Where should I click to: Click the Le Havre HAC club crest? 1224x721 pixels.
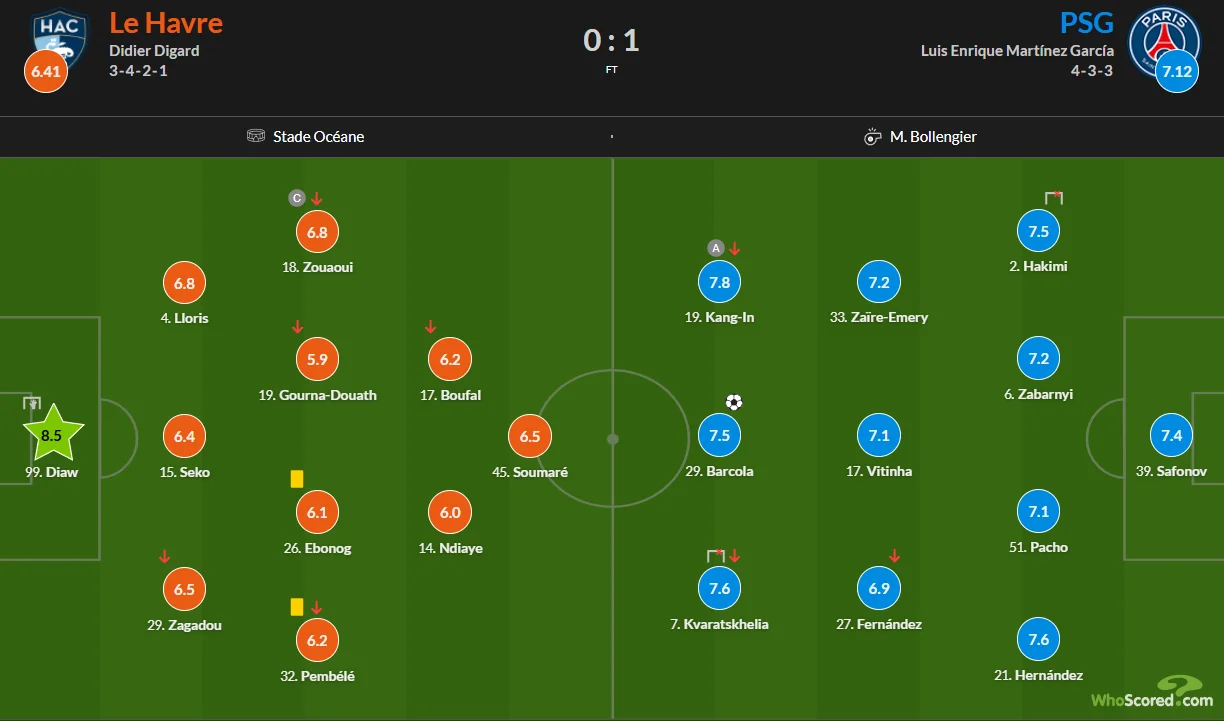tap(59, 36)
